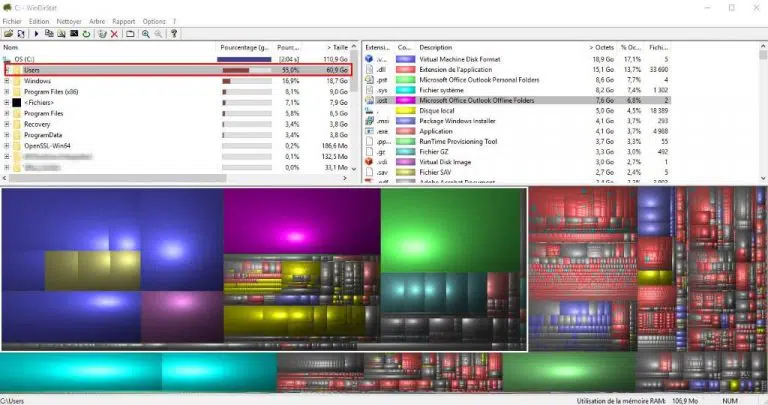Click the OS (C:) drive icon
Viewport: 768px width, 405px height.
(7, 59)
